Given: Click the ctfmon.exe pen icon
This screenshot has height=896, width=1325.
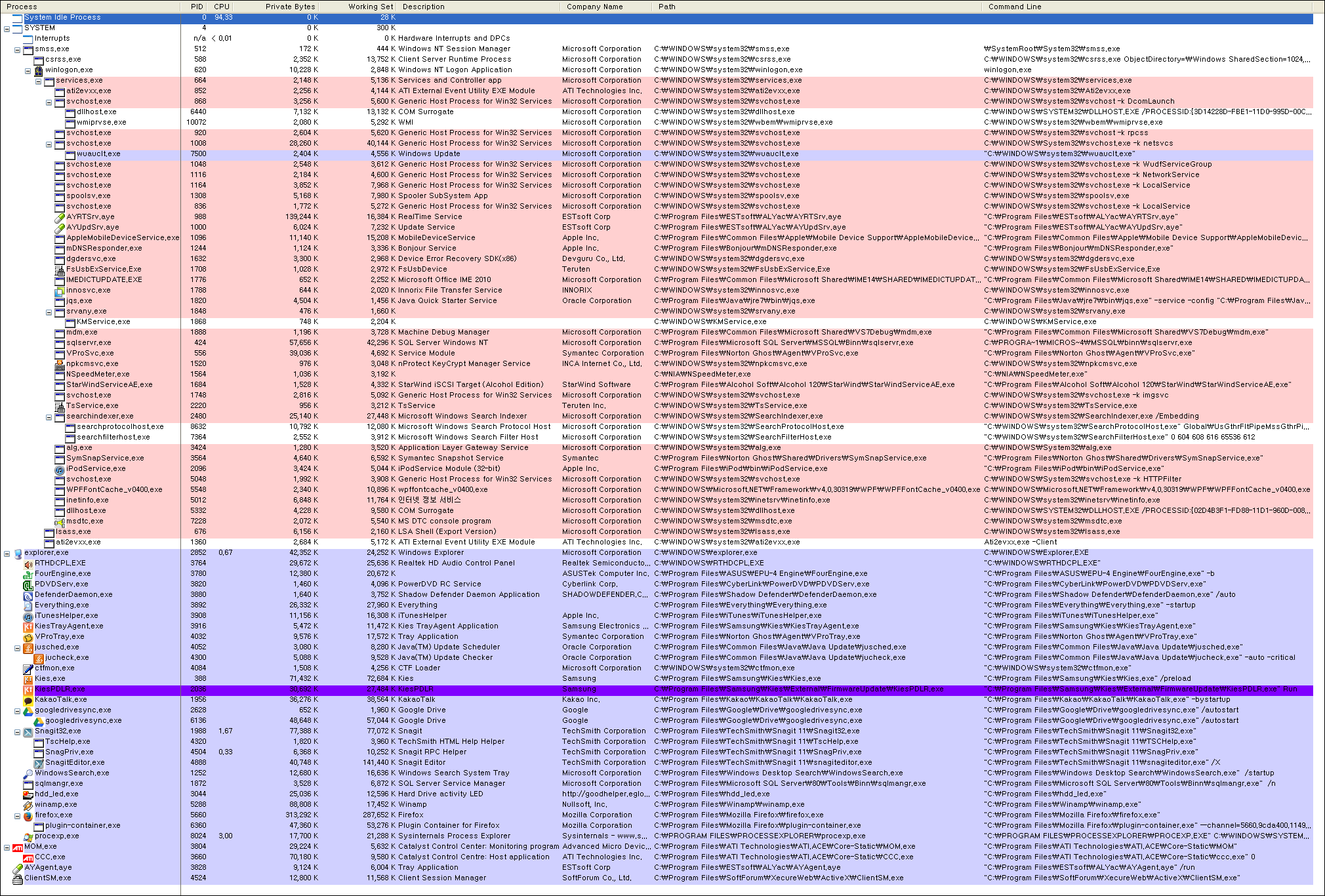Looking at the screenshot, I should [x=28, y=668].
